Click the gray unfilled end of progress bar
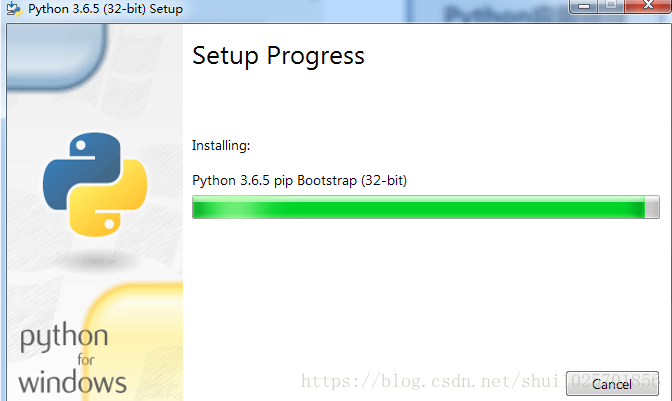This screenshot has height=401, width=672. coord(652,207)
